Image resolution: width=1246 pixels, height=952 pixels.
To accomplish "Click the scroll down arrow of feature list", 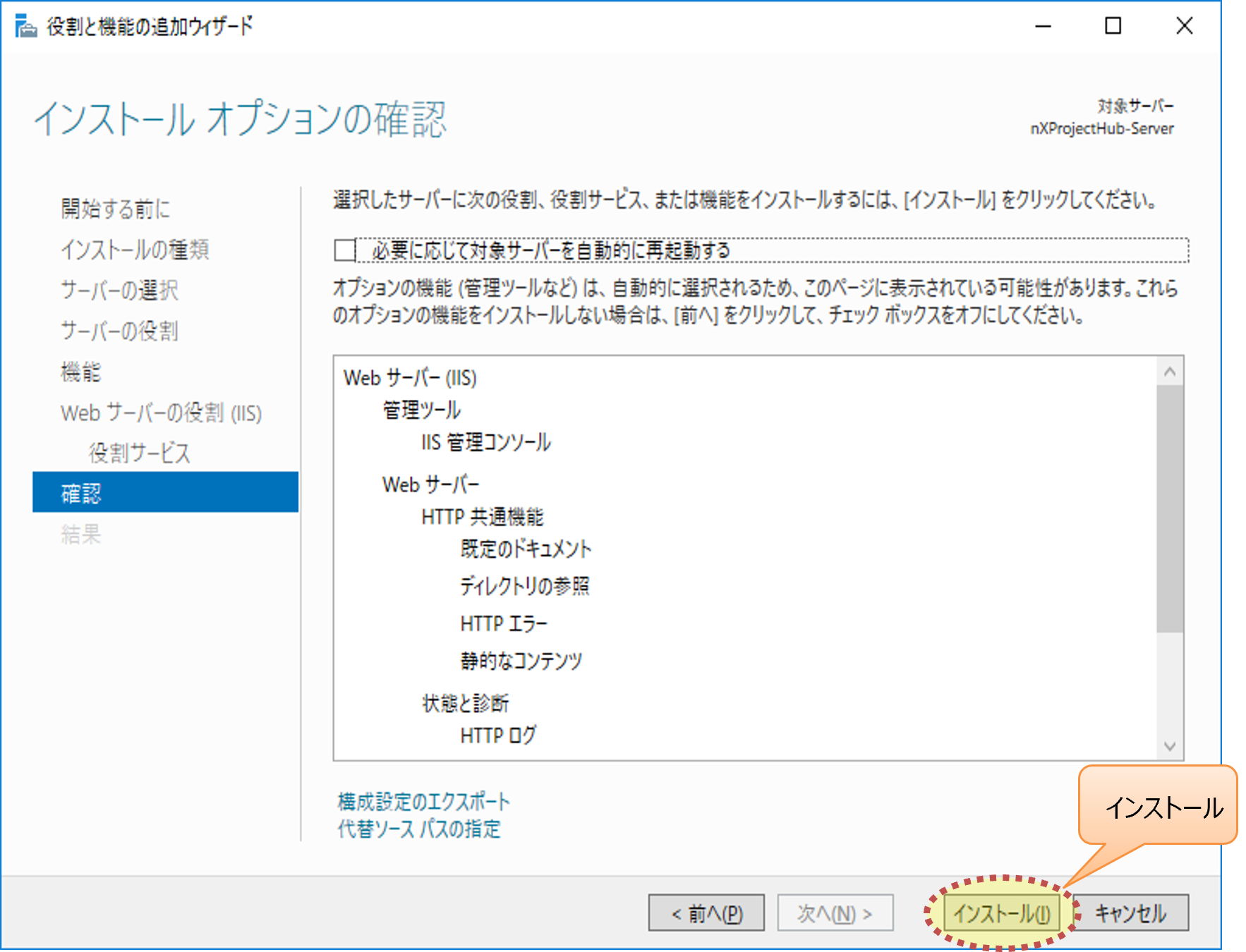I will [1170, 746].
